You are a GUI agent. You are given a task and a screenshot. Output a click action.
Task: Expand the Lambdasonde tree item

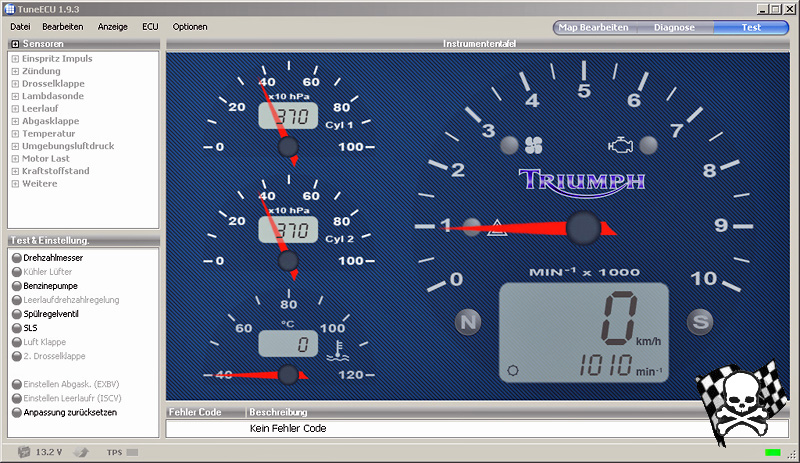(x=15, y=97)
